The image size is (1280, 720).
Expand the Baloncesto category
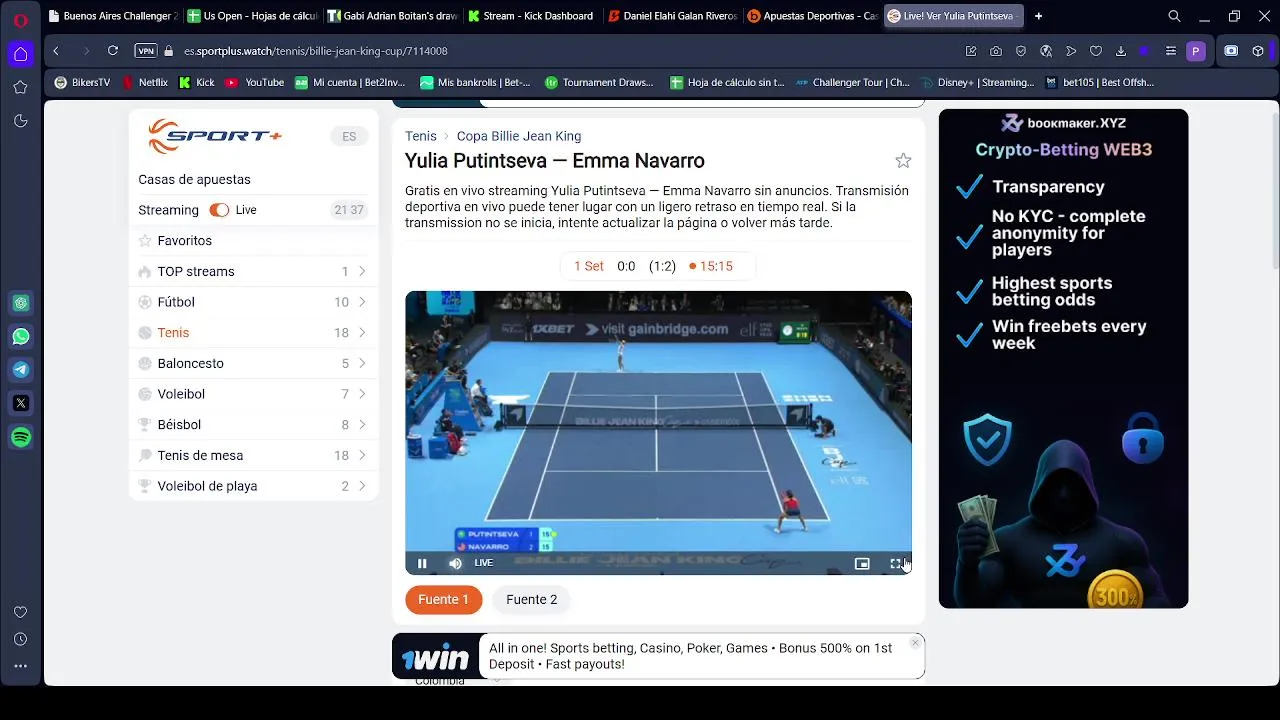[x=254, y=364]
